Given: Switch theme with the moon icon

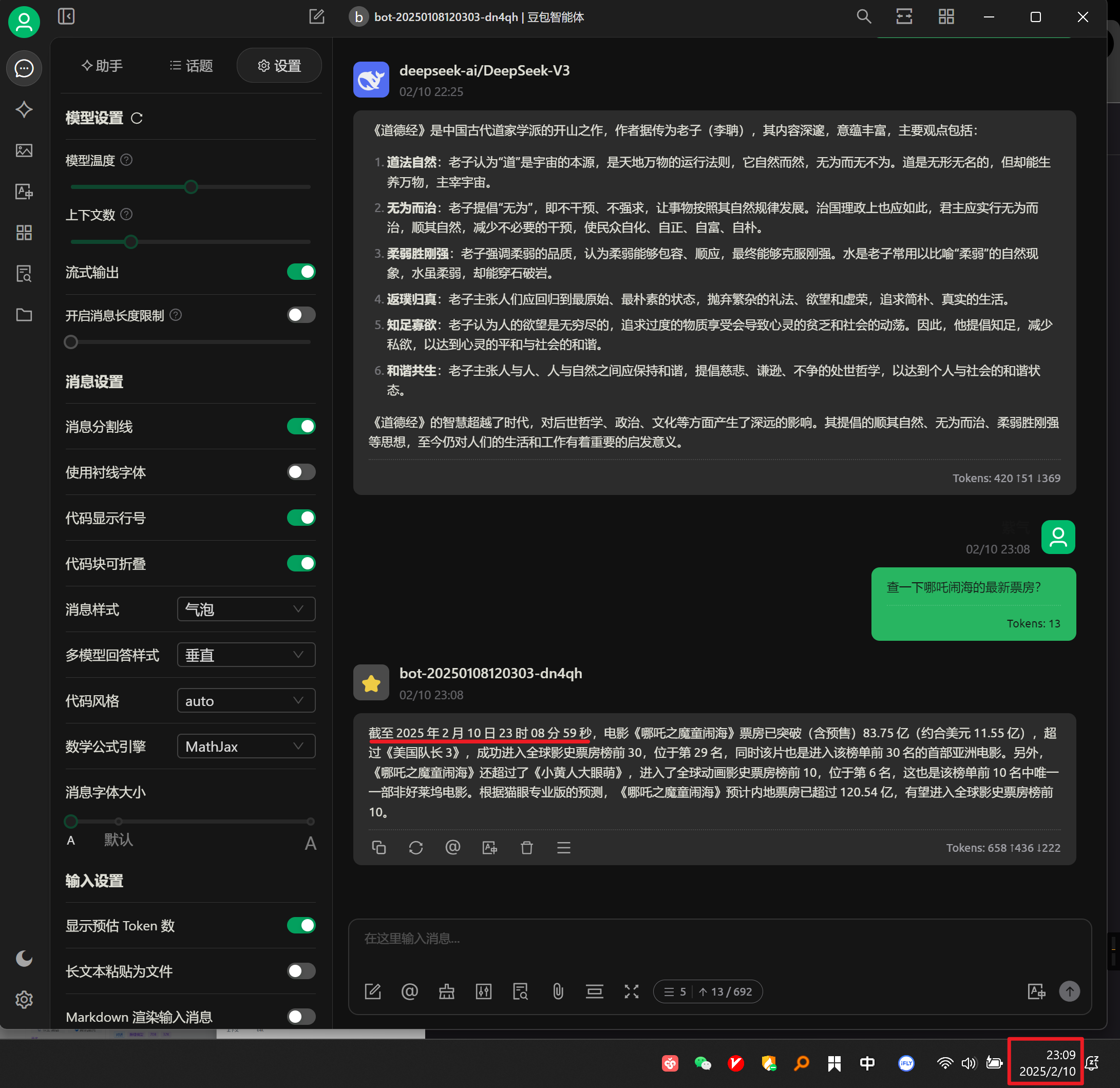Looking at the screenshot, I should point(24,958).
